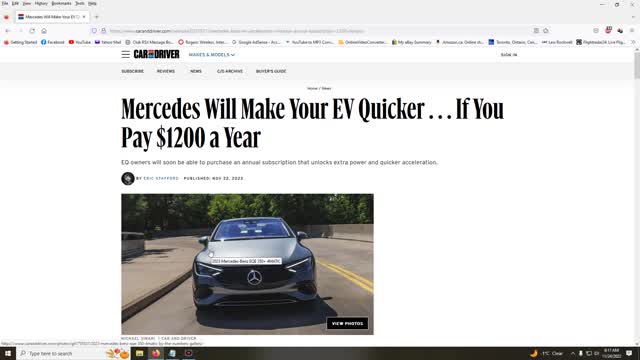Click the Home breadcrumb link
This screenshot has height=360, width=640.
click(x=312, y=89)
